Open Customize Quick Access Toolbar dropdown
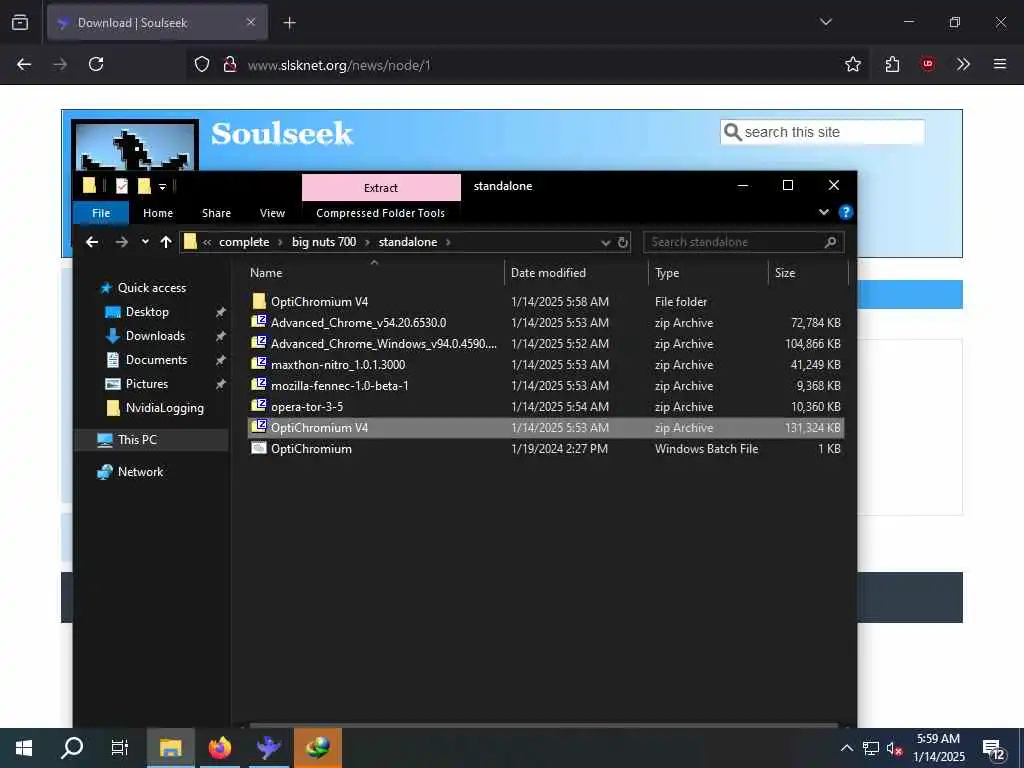This screenshot has height=768, width=1024. tap(163, 187)
